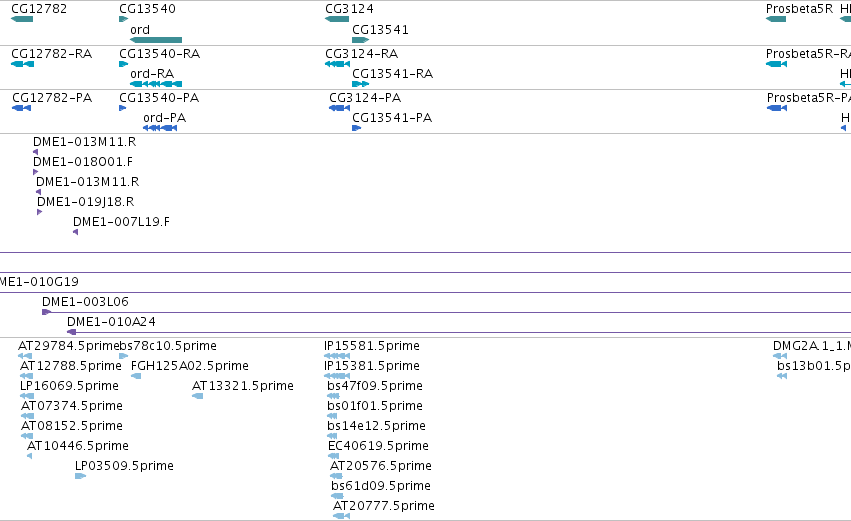Click the IP15581.5prime EST label
The image size is (851, 521).
pos(372,346)
